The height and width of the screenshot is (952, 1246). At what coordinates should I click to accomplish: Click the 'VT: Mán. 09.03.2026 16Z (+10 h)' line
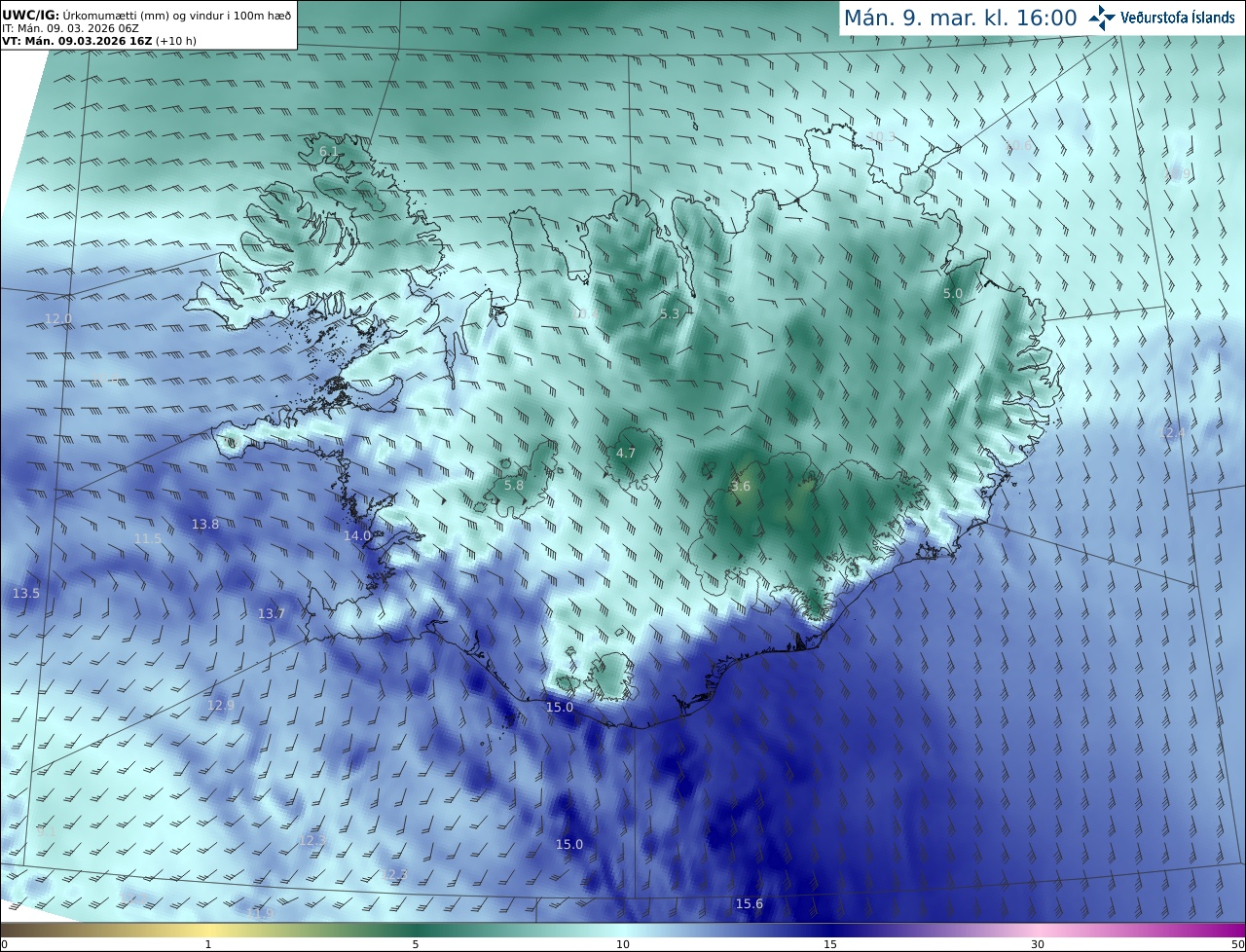99,41
